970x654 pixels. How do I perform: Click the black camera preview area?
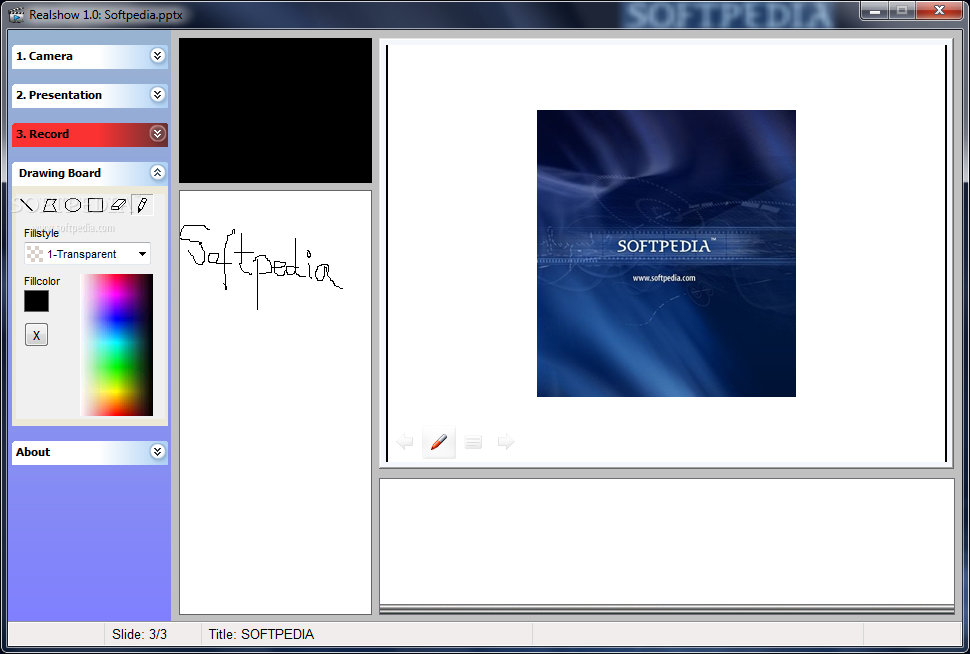(x=275, y=111)
